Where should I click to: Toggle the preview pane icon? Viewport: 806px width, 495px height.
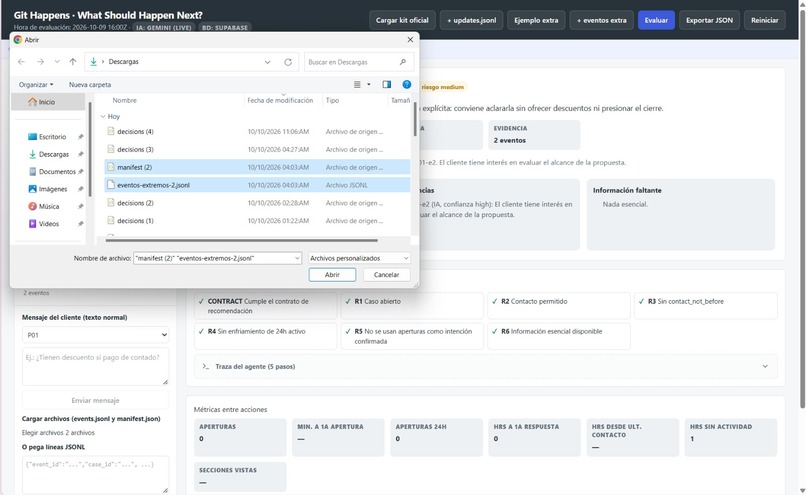[387, 85]
